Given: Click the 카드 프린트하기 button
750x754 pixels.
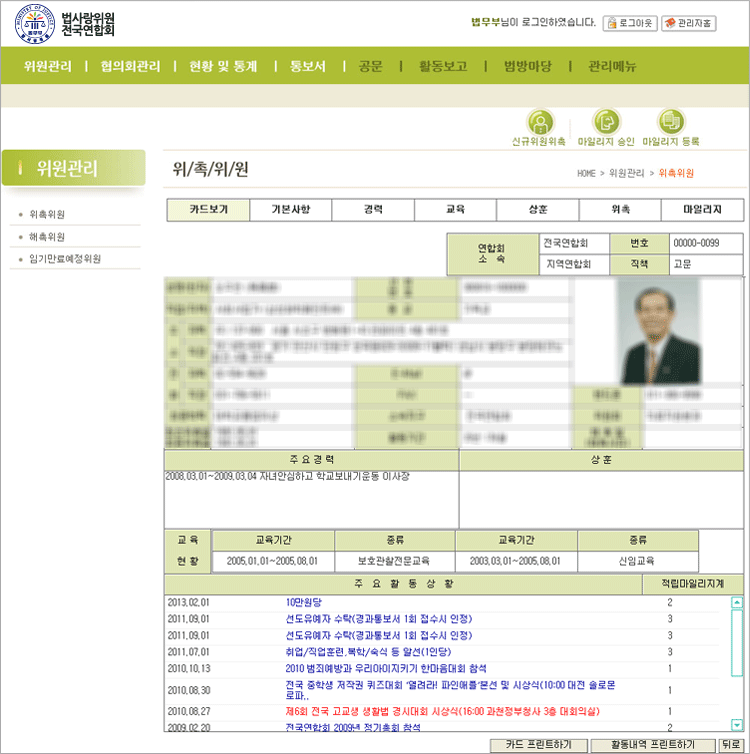Looking at the screenshot, I should [538, 745].
